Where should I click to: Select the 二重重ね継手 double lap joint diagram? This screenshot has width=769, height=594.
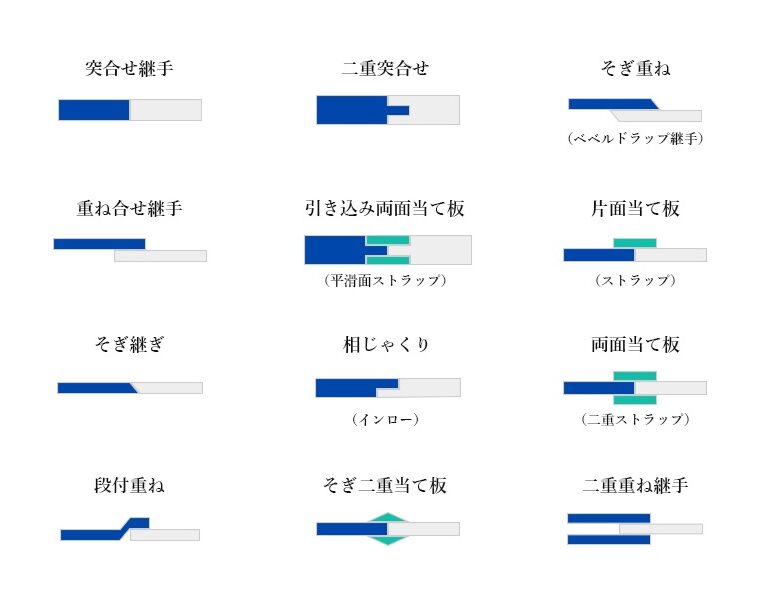(635, 529)
